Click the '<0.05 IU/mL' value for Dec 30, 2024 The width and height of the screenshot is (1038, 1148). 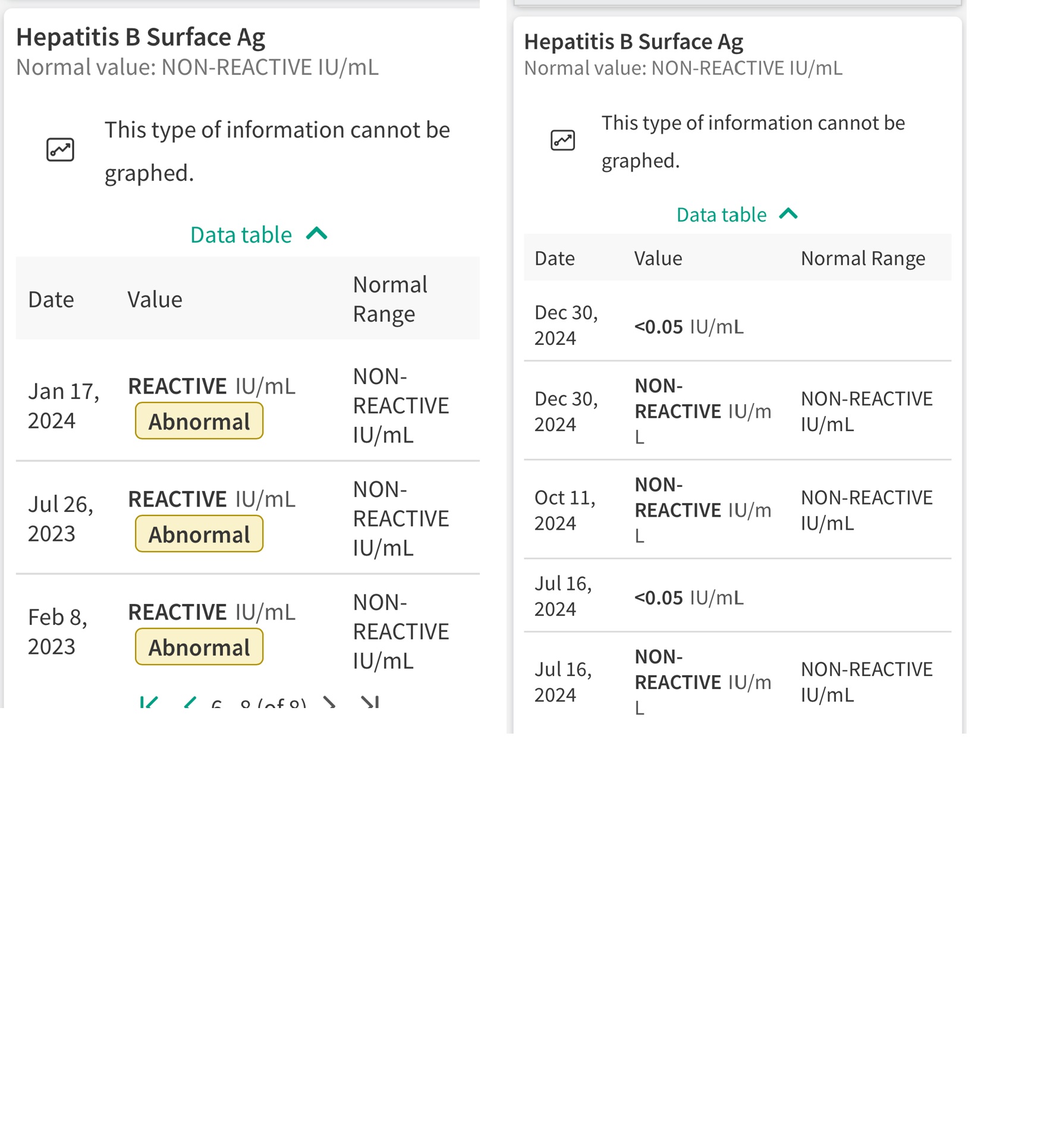(x=688, y=326)
